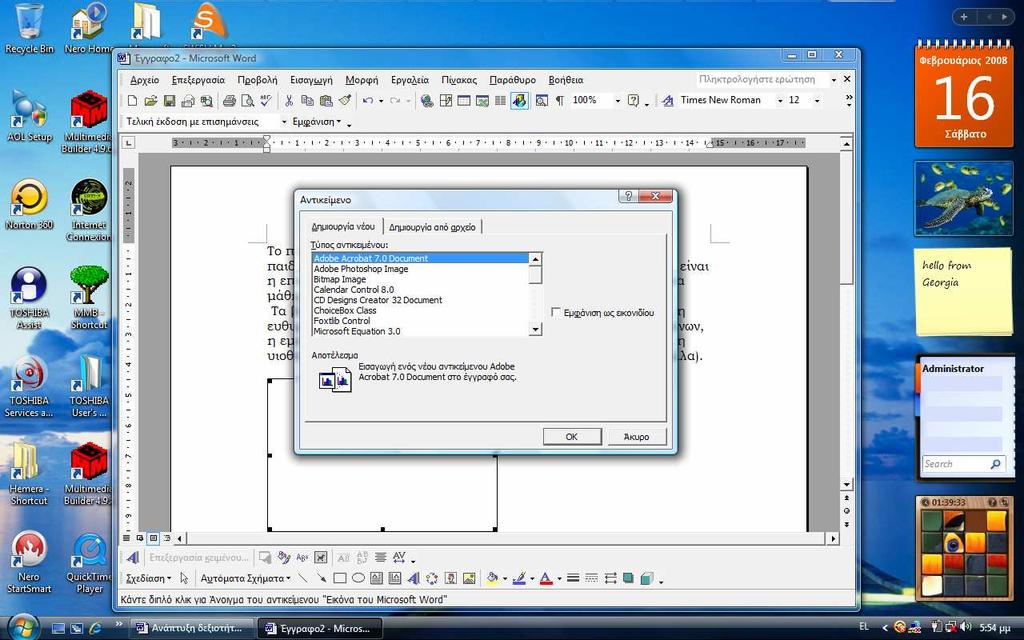The image size is (1024, 640).
Task: Click the Copy icon in Word toolbar
Action: point(308,101)
